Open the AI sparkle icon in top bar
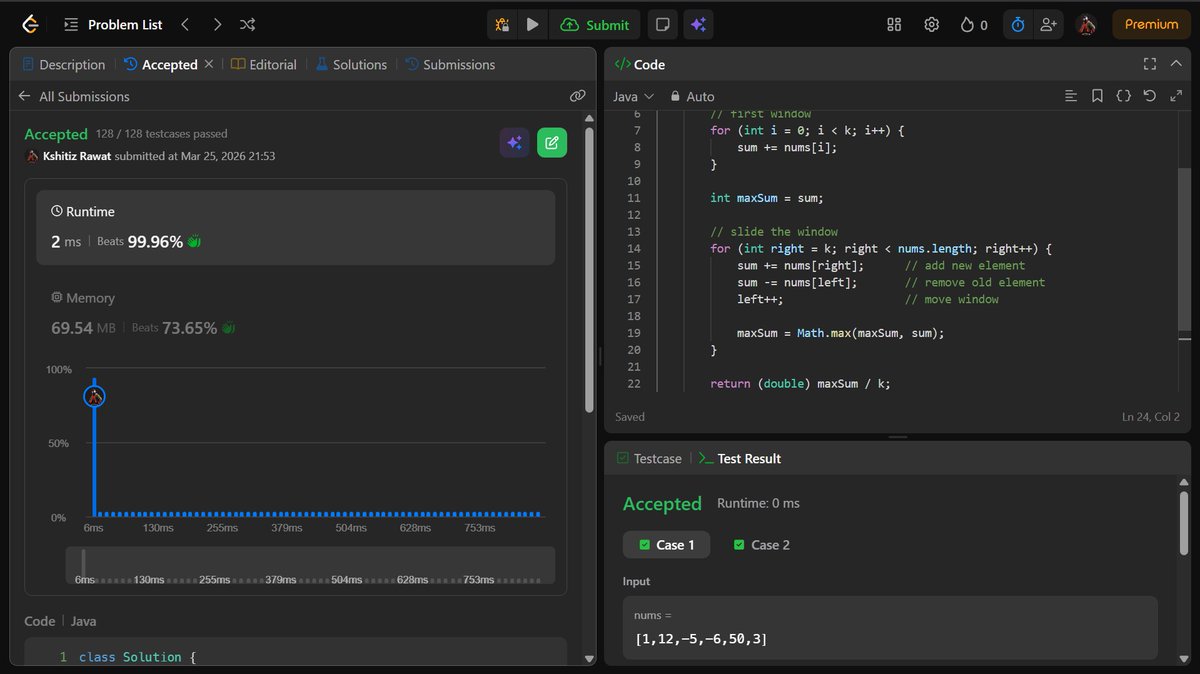 tap(698, 24)
